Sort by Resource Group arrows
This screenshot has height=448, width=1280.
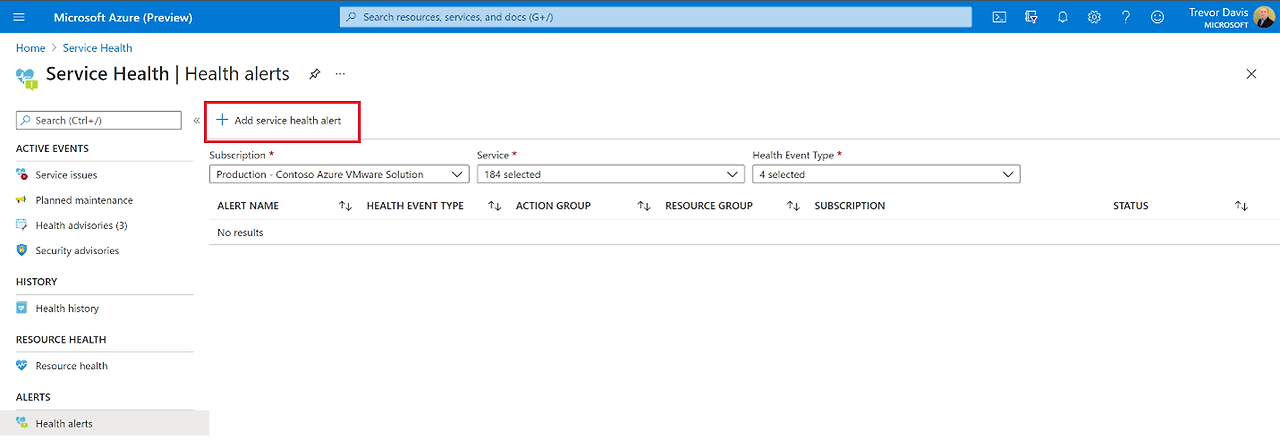[793, 206]
